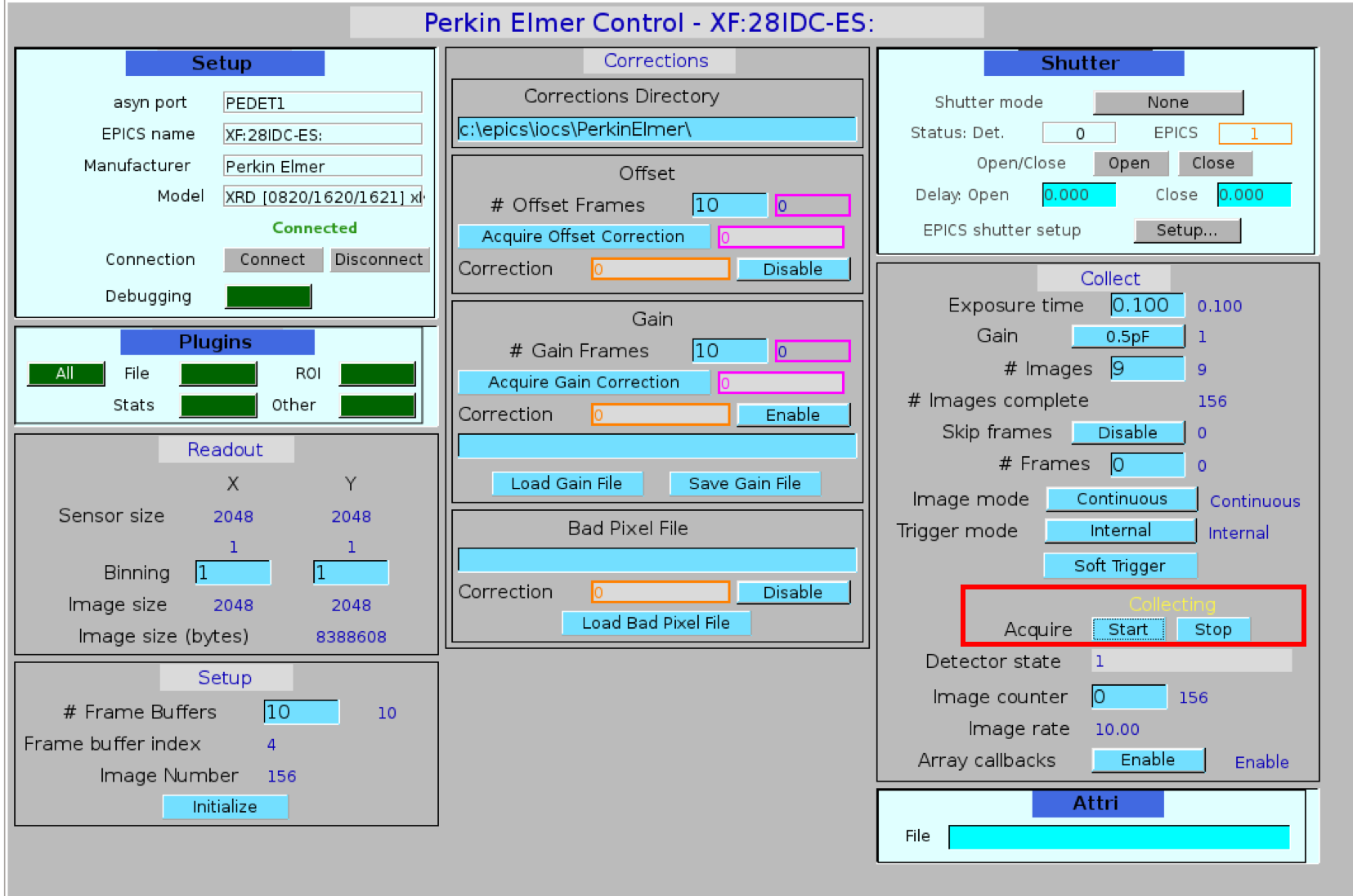Open the Trigger mode Internal menu
This screenshot has width=1353, height=896.
coord(1121,531)
